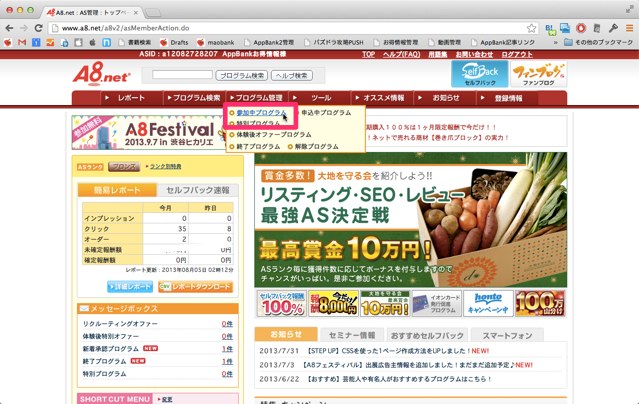
Task: Switch to the セルフバック速報 tab
Action: (198, 190)
